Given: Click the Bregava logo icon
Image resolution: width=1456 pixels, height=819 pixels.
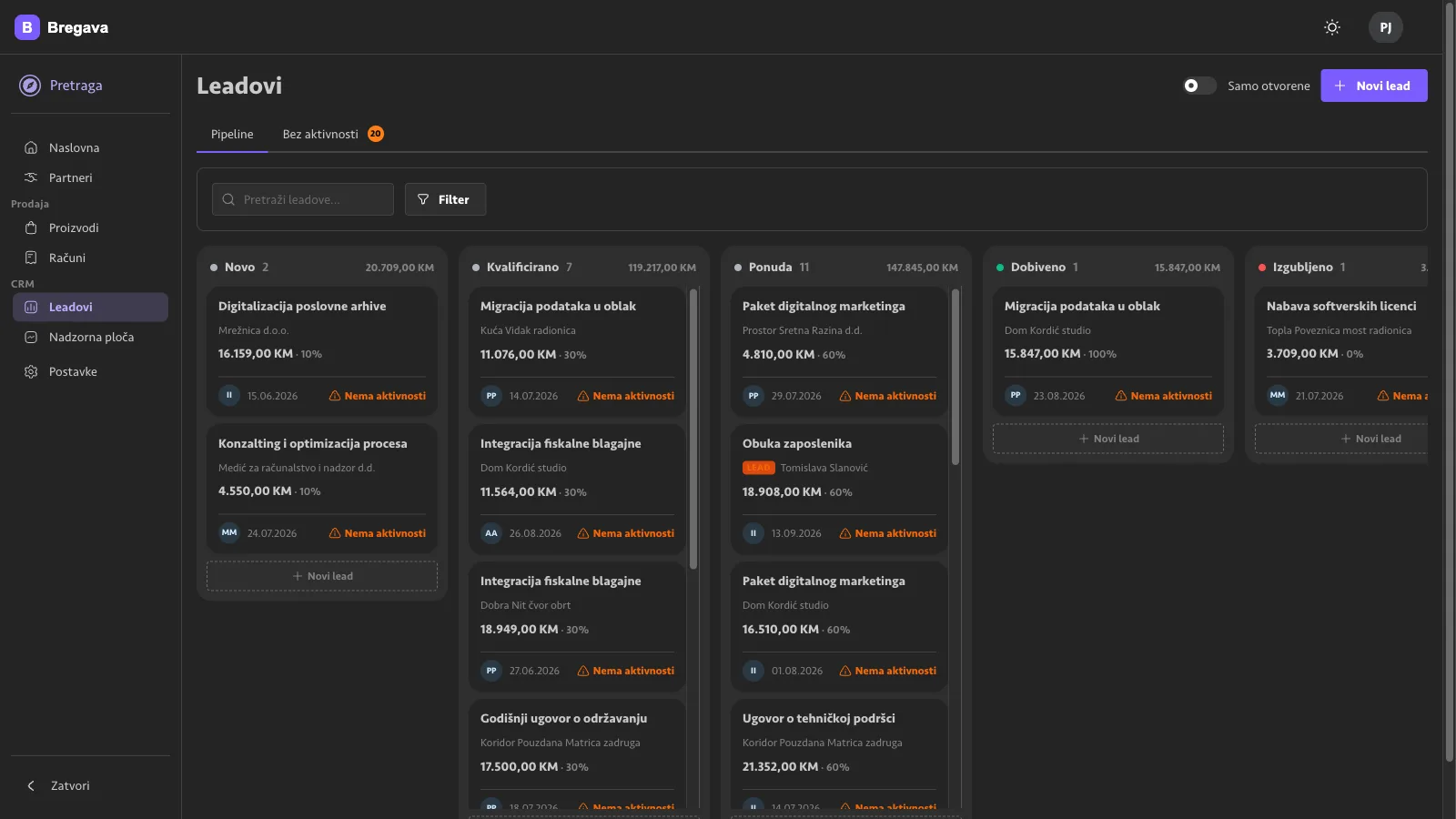Looking at the screenshot, I should [27, 27].
